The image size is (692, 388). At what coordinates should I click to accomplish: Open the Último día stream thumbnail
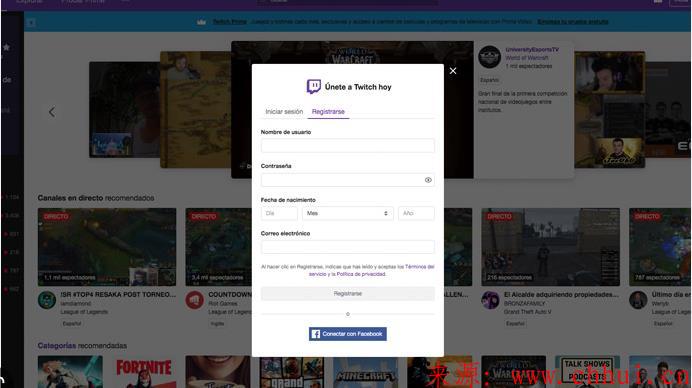pyautogui.click(x=660, y=247)
